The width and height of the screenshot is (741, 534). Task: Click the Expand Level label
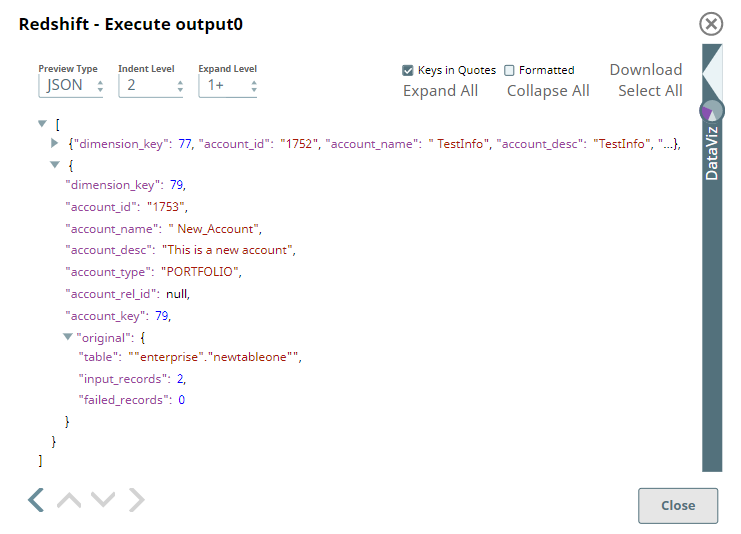pyautogui.click(x=228, y=69)
